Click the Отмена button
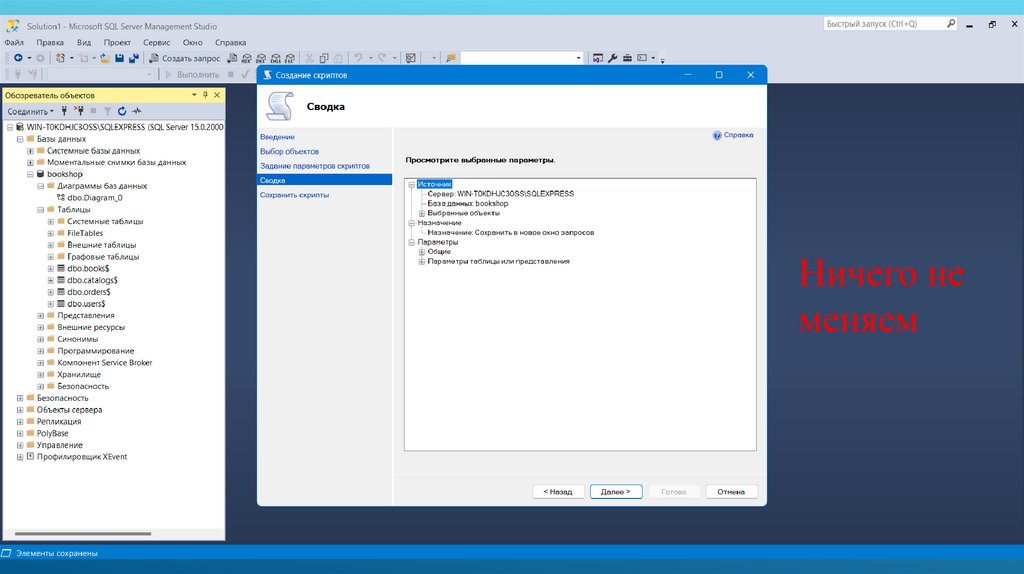 [x=731, y=492]
